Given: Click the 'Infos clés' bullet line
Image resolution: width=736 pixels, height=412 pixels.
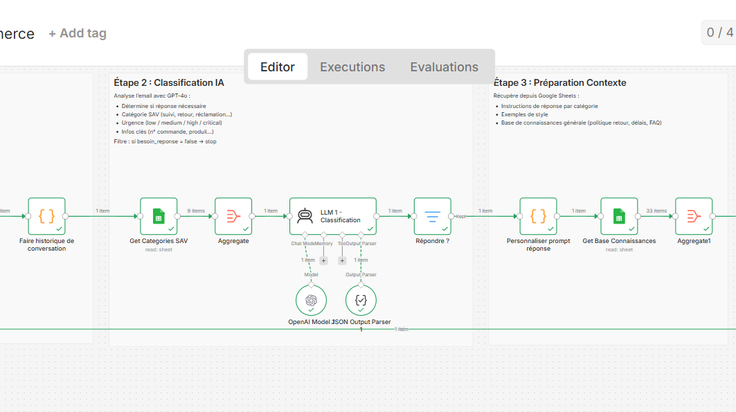Looking at the screenshot, I should (168, 132).
